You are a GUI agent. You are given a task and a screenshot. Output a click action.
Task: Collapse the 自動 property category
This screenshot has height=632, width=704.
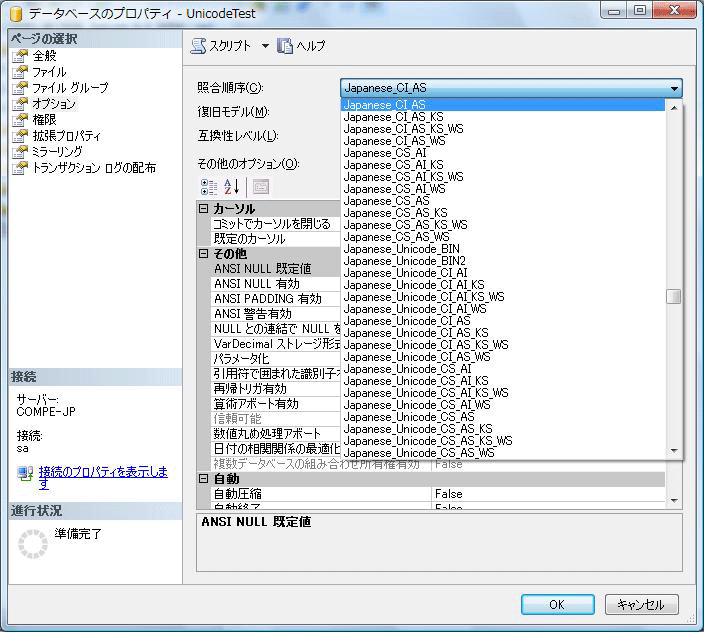click(x=204, y=479)
